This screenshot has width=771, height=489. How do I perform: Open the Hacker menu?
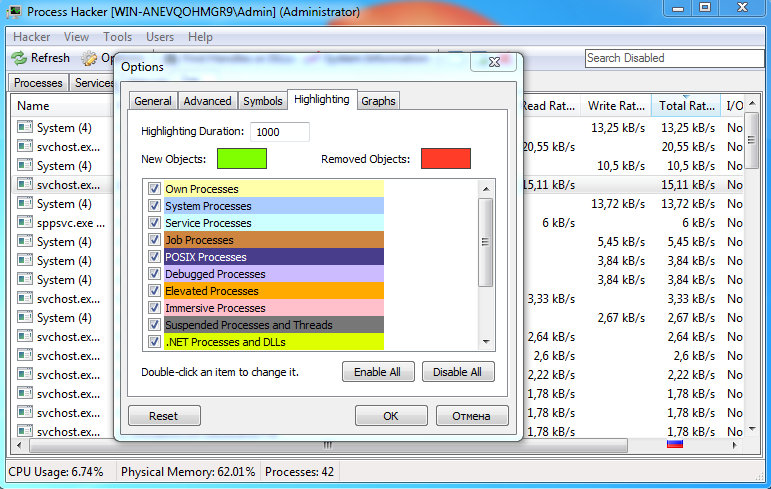(x=31, y=37)
